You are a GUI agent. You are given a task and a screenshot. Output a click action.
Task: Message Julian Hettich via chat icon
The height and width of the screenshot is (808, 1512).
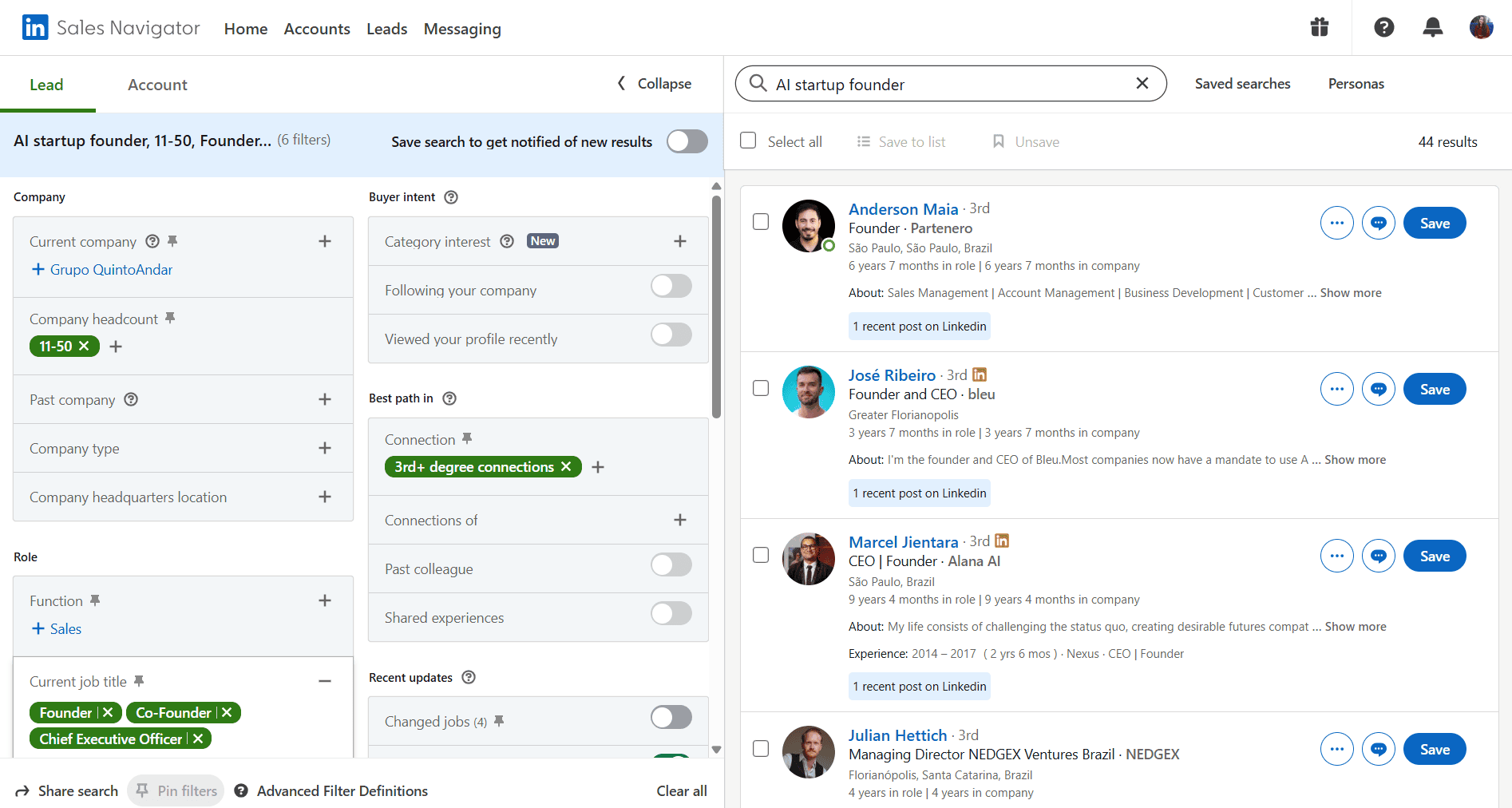1379,749
